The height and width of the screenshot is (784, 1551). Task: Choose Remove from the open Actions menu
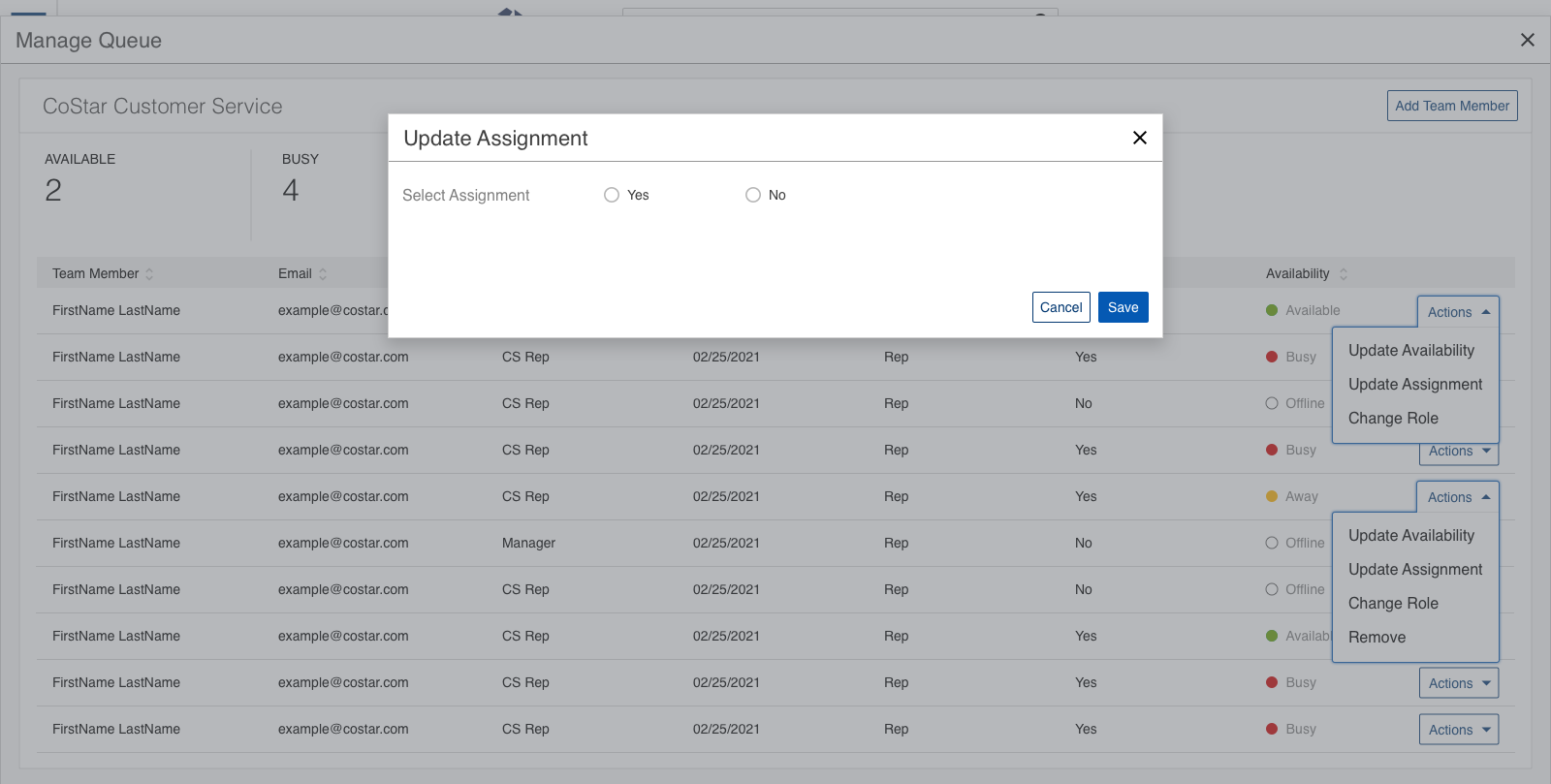1377,637
